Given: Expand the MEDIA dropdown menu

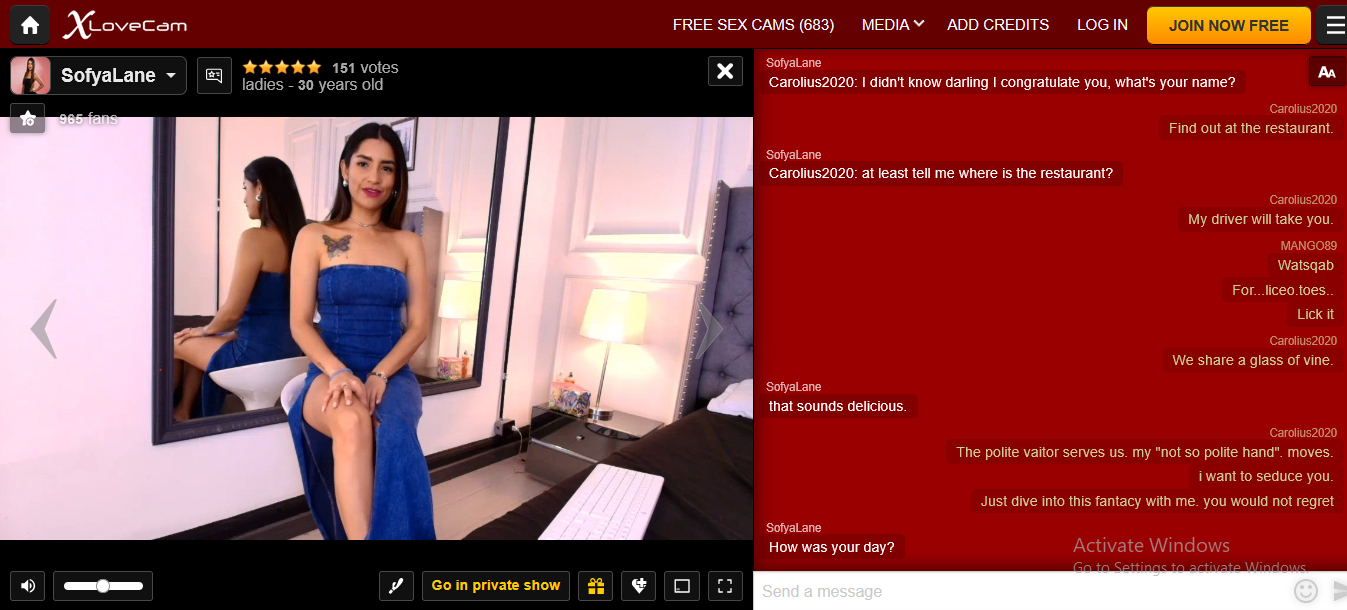Looking at the screenshot, I should tap(892, 25).
